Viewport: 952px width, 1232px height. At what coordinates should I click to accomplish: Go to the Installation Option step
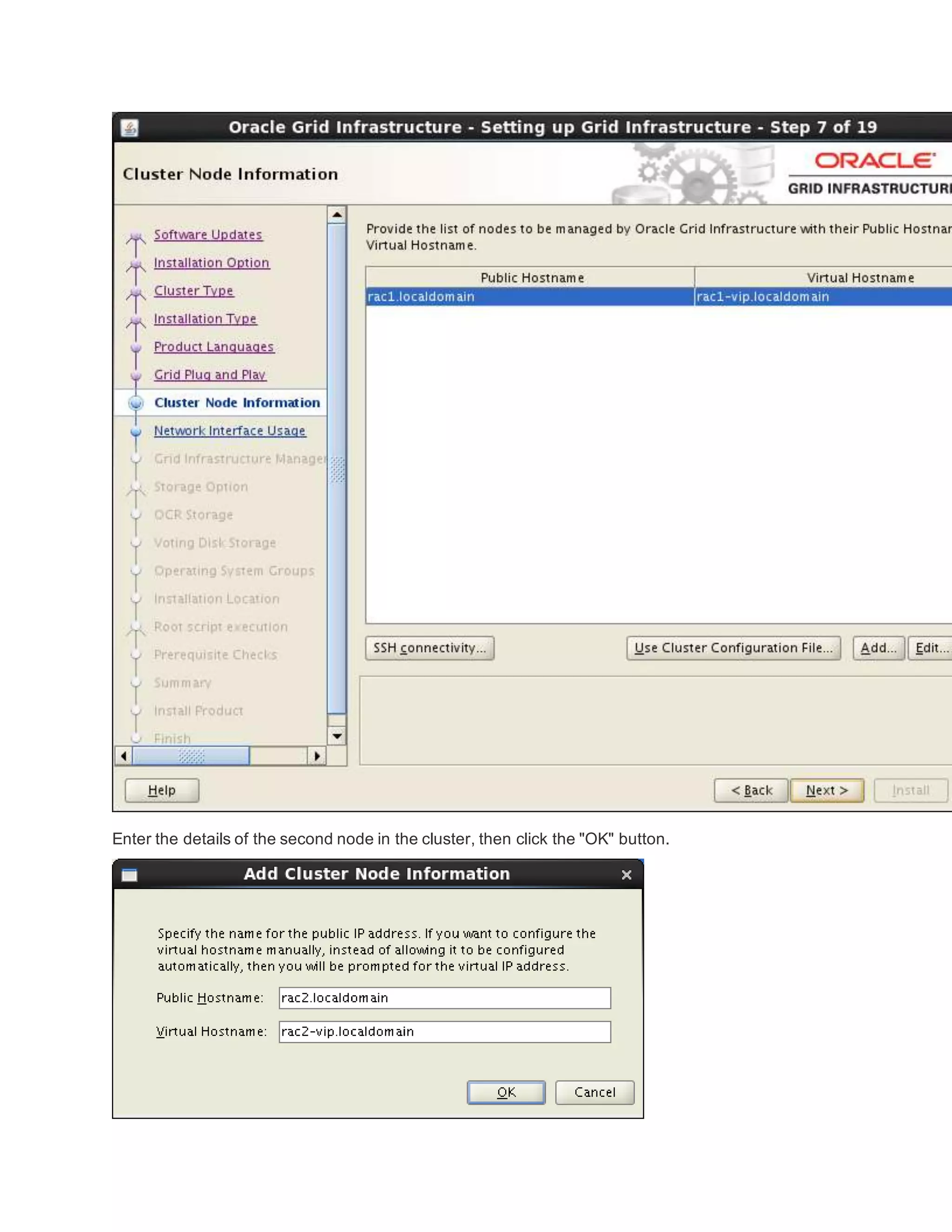point(212,263)
